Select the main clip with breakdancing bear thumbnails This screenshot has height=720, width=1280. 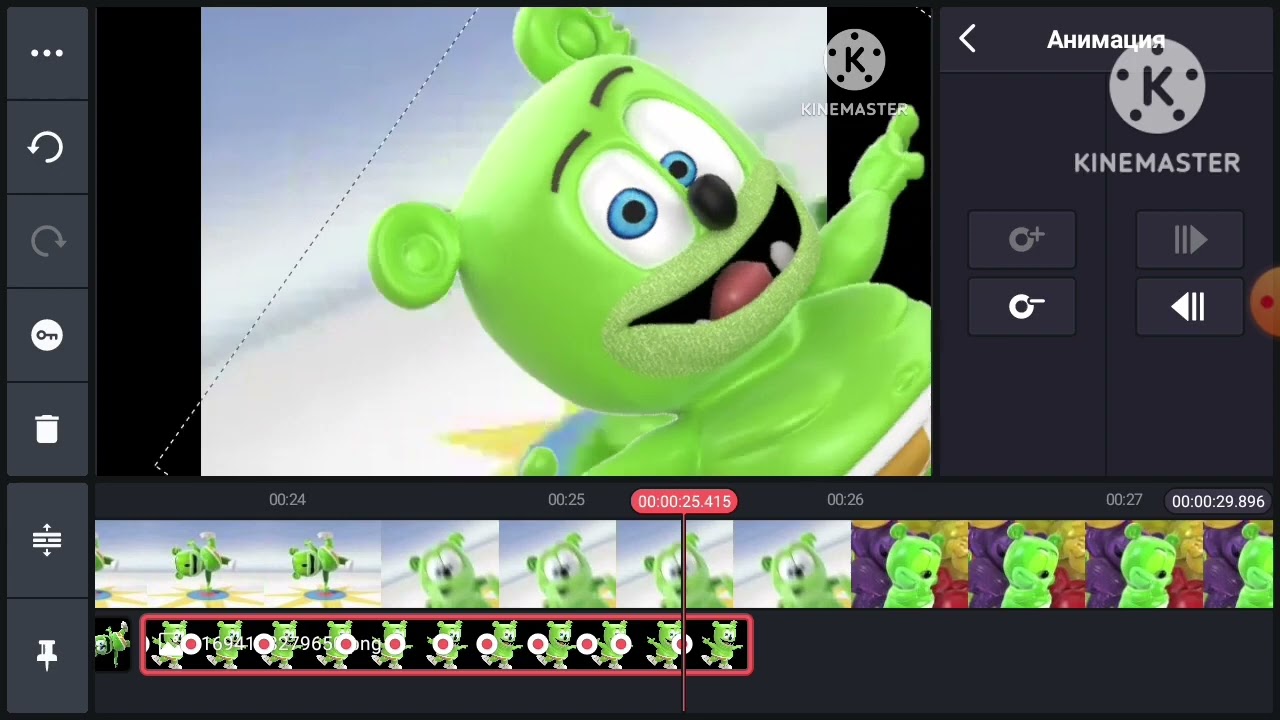pyautogui.click(x=238, y=564)
